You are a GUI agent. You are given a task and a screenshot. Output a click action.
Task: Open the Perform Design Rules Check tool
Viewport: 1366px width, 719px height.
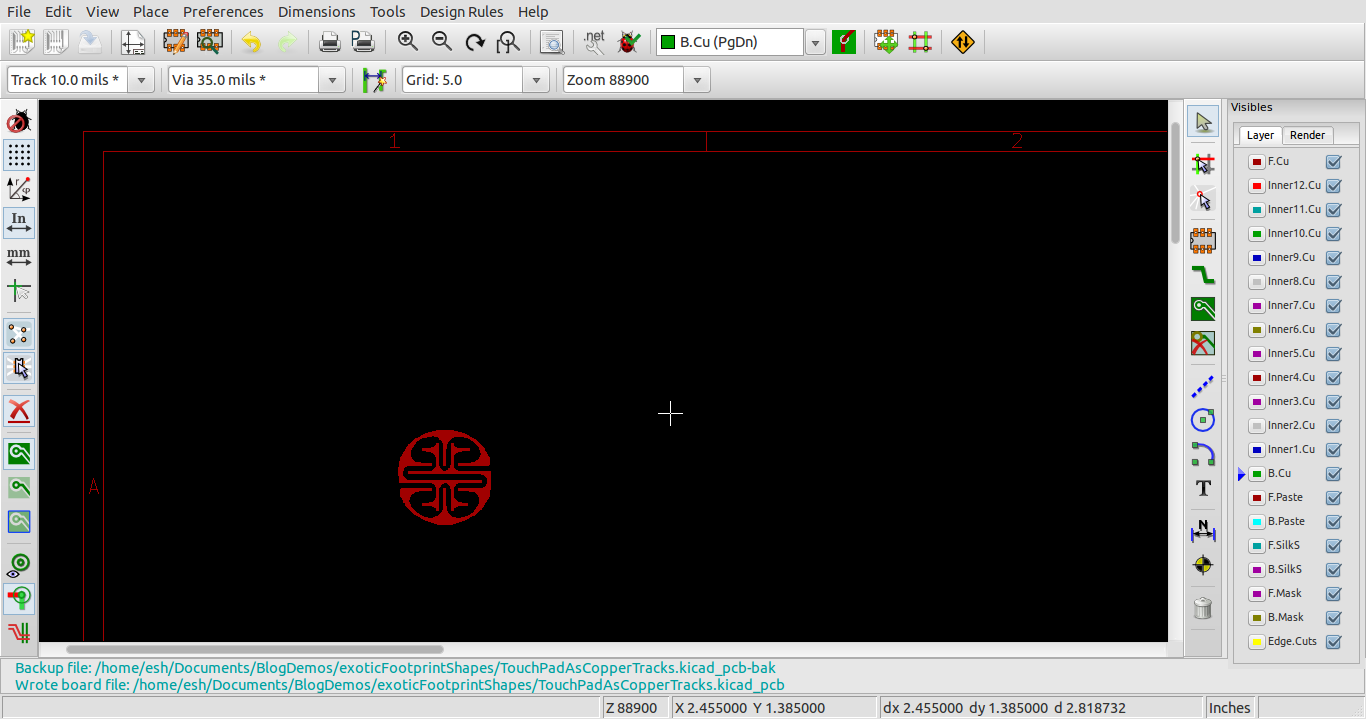click(627, 42)
